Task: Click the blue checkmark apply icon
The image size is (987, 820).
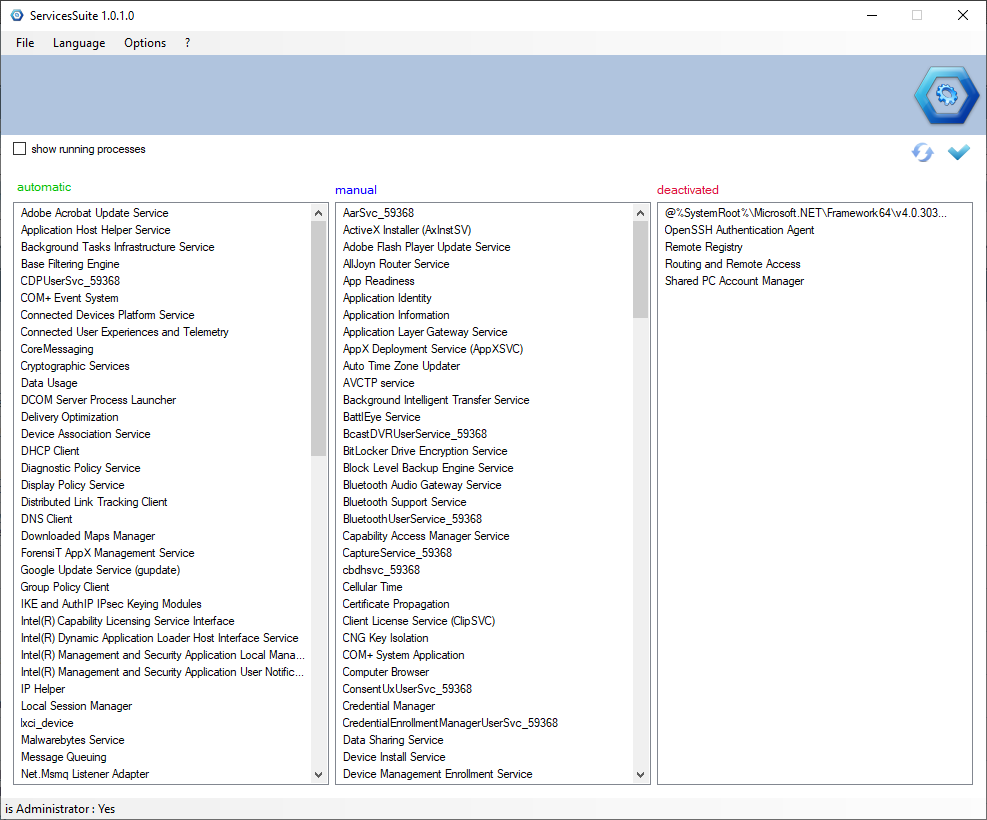Action: (959, 152)
